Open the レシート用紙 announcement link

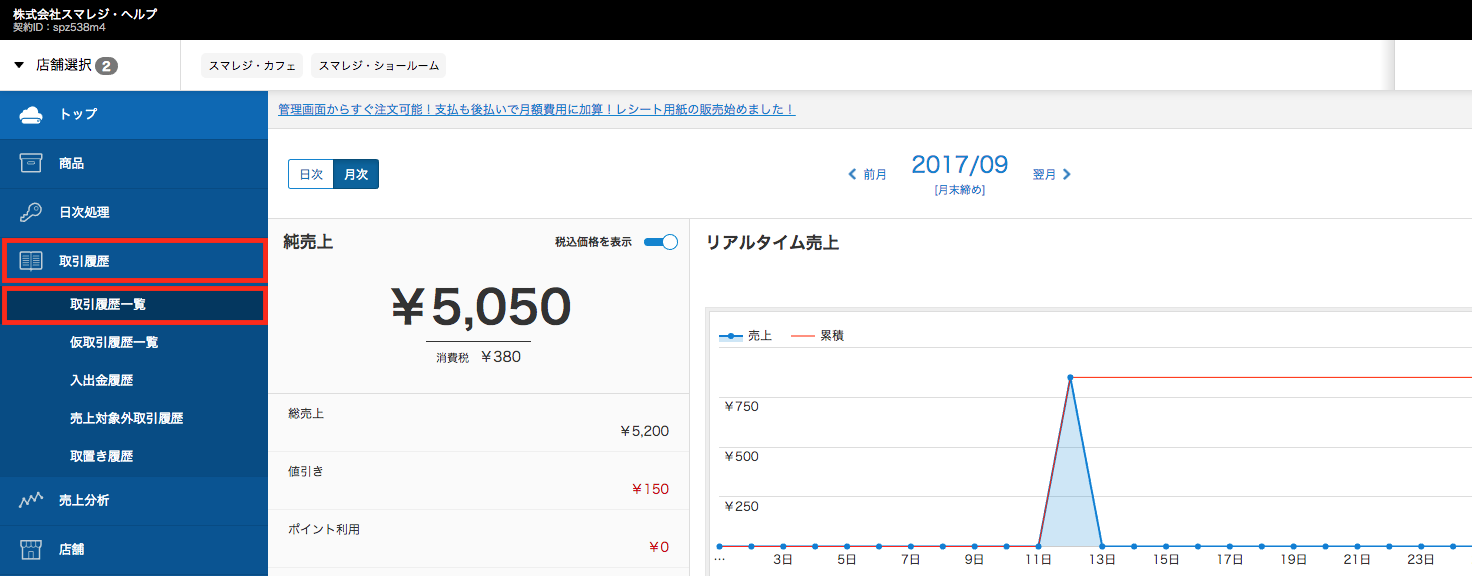pos(537,110)
